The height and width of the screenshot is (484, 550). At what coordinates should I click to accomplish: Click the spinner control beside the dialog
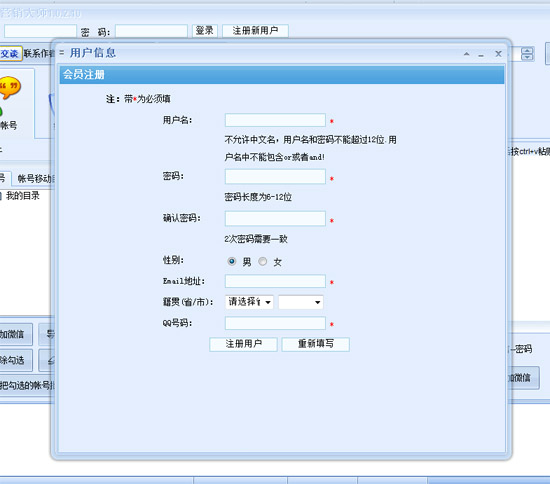[x=527, y=54]
